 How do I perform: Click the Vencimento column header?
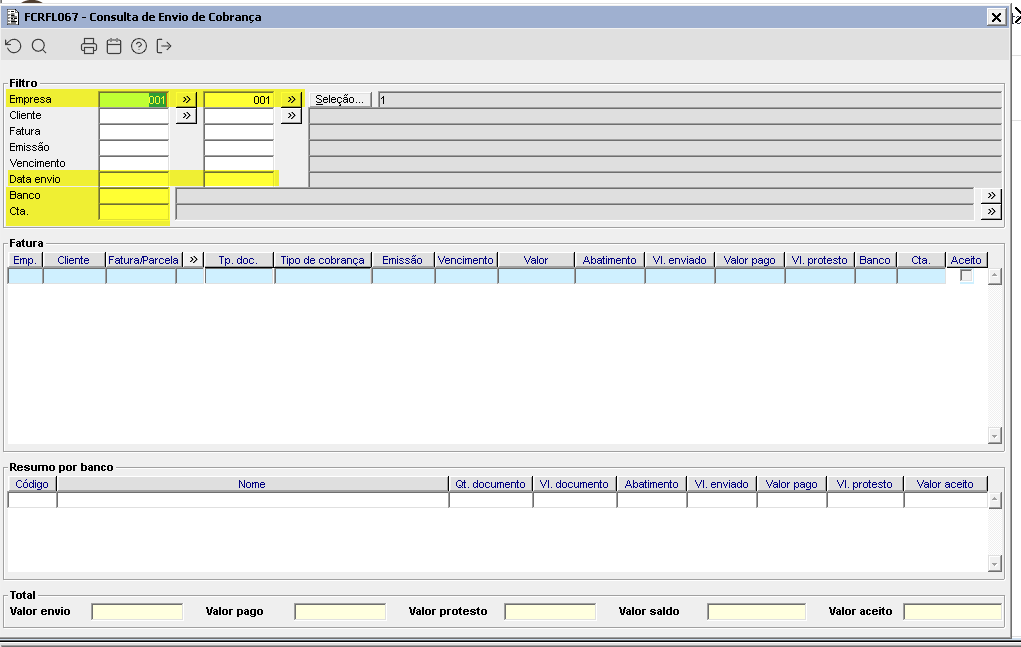(466, 260)
